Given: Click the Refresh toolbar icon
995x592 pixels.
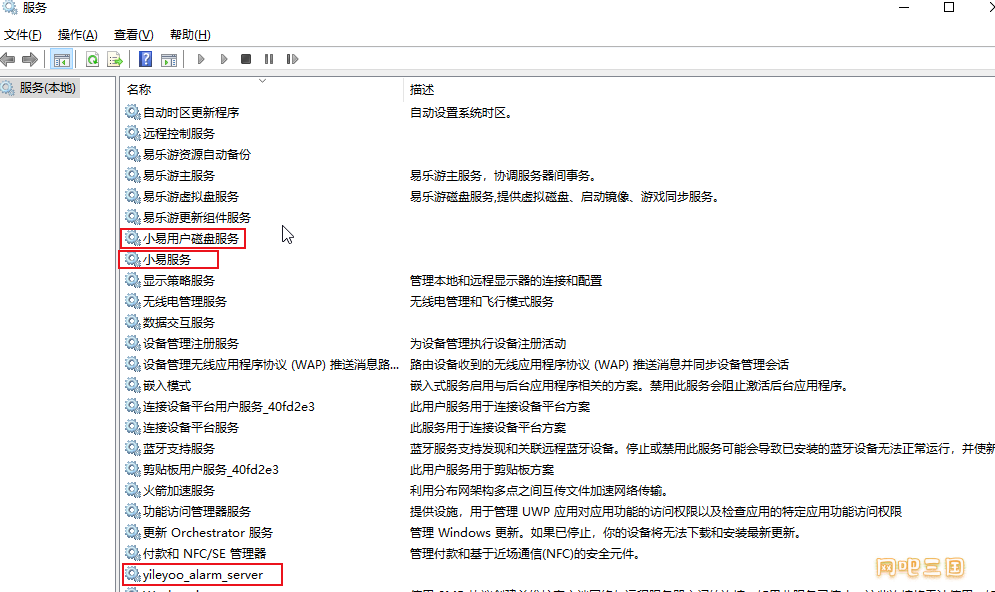Looking at the screenshot, I should point(93,60).
